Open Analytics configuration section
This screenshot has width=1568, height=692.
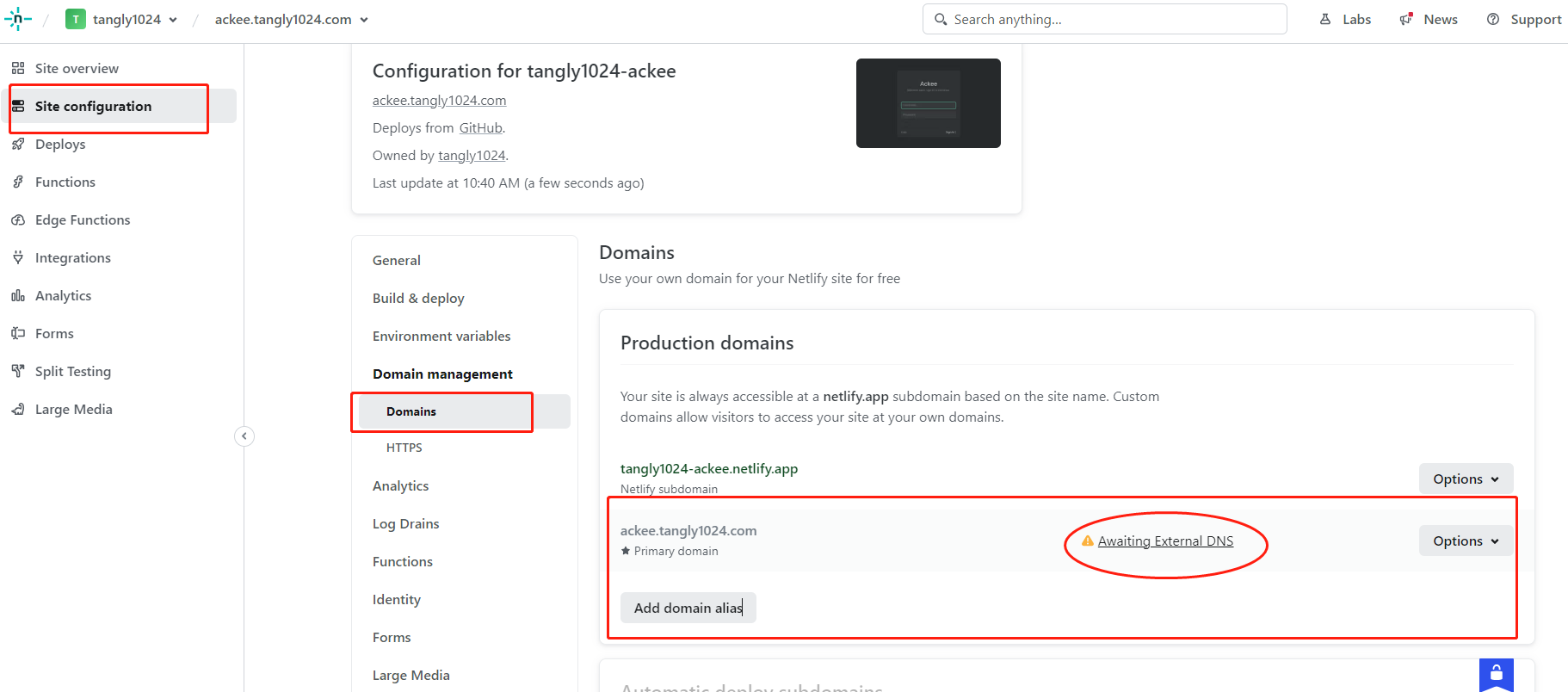(x=400, y=485)
